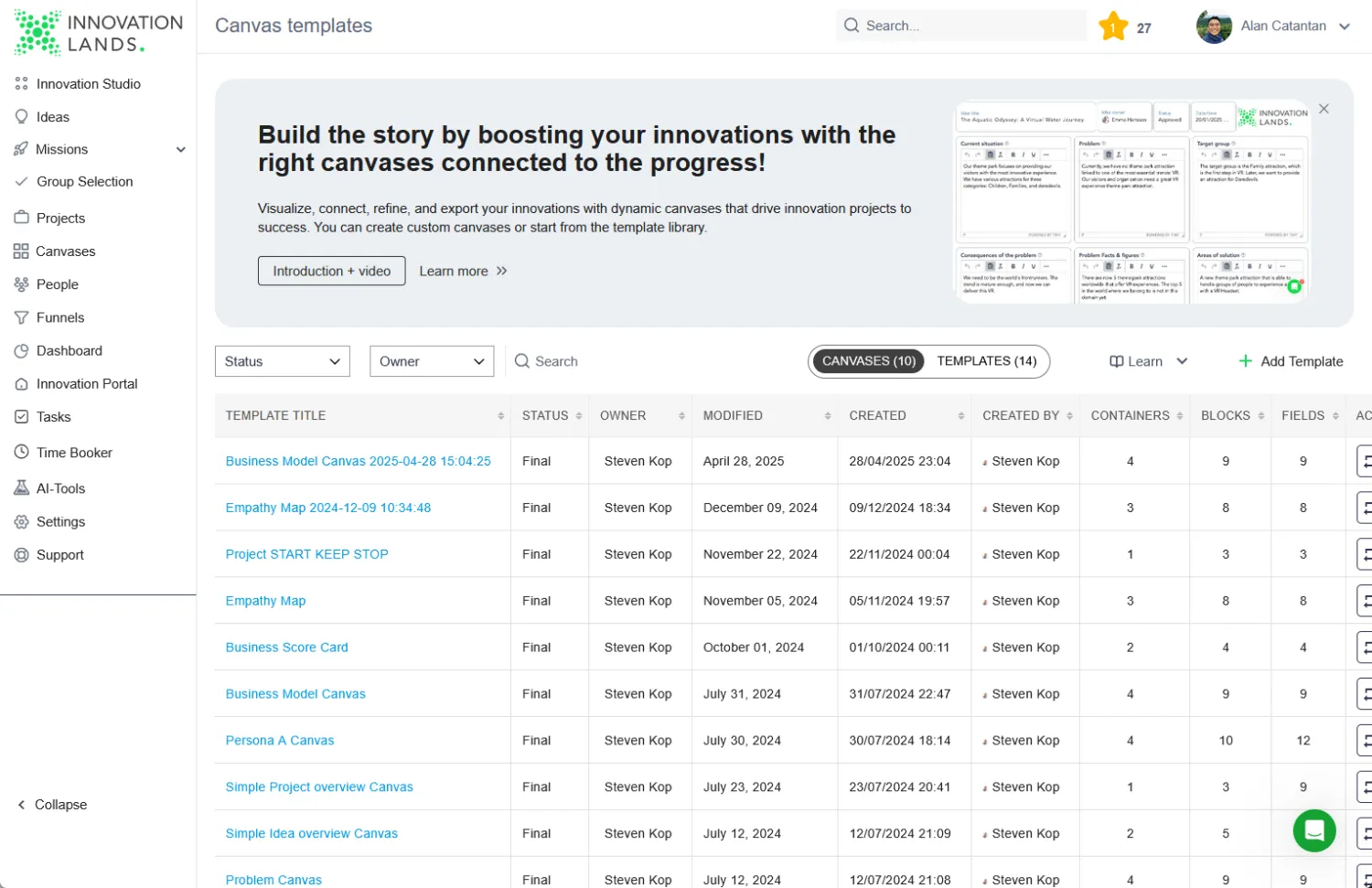Click the canvas preview thumbnail in banner

[1132, 201]
